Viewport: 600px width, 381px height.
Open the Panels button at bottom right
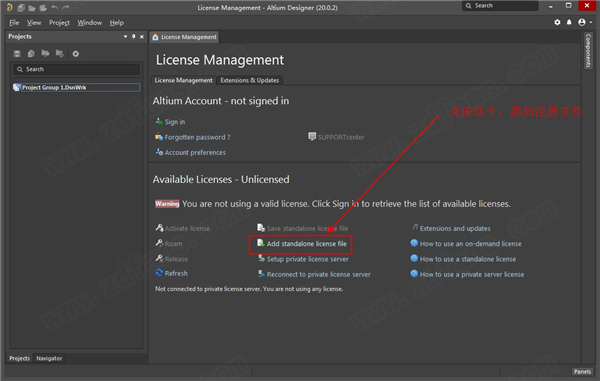pyautogui.click(x=582, y=371)
